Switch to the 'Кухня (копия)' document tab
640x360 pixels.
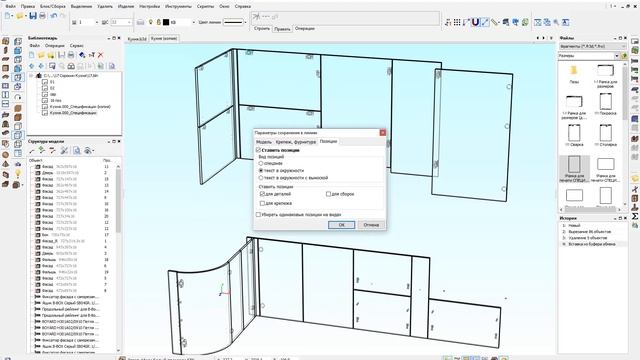tap(164, 39)
